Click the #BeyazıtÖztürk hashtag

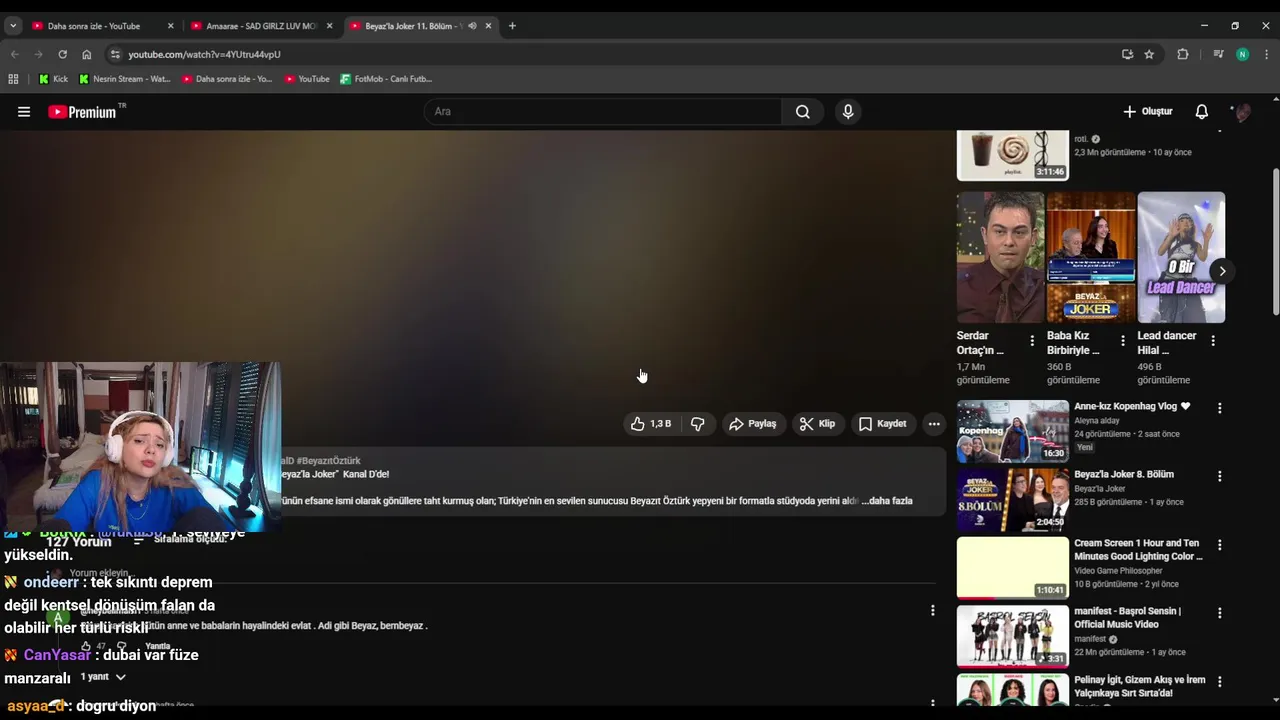(328, 461)
